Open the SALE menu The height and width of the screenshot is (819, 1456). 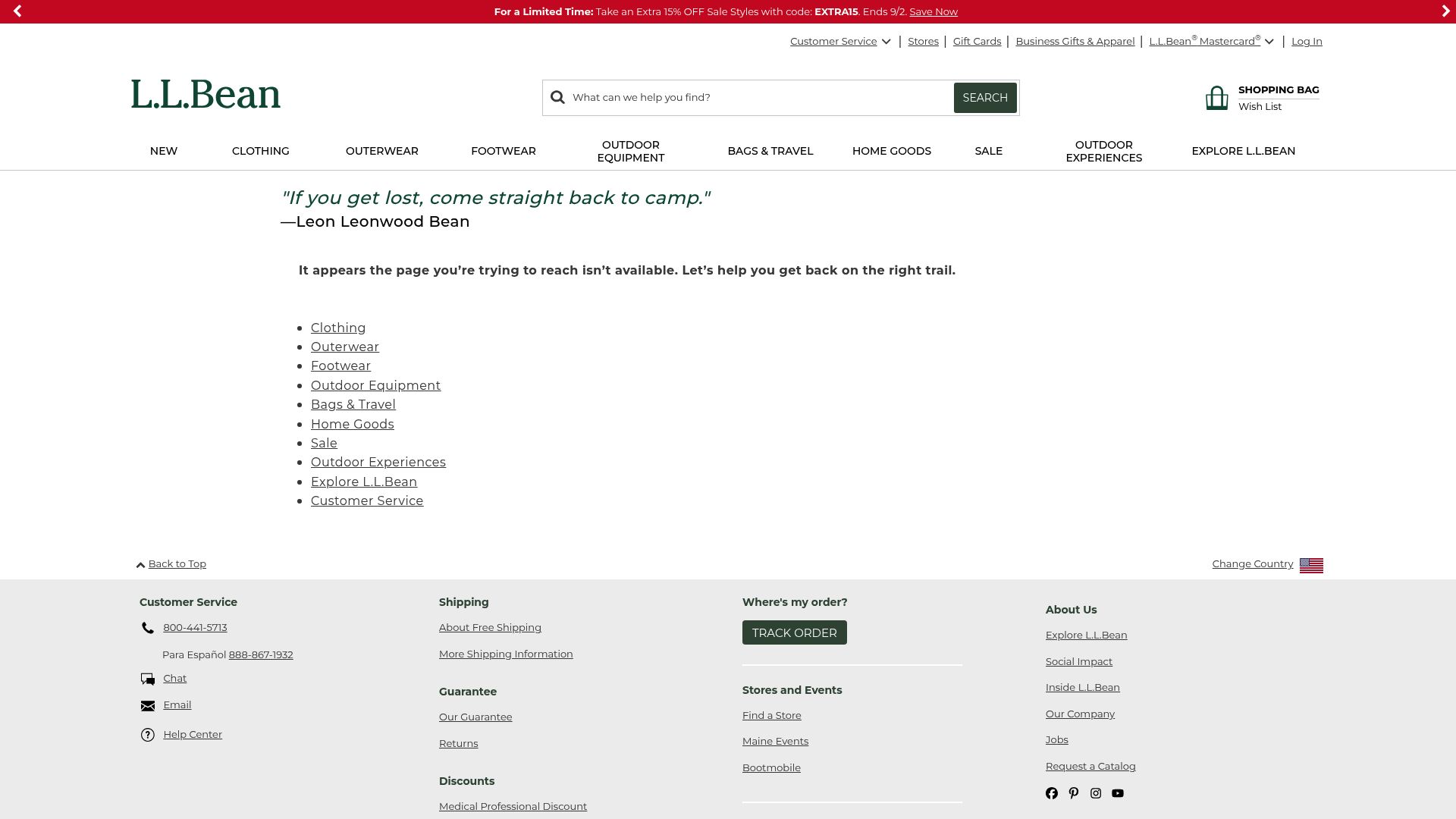point(989,151)
